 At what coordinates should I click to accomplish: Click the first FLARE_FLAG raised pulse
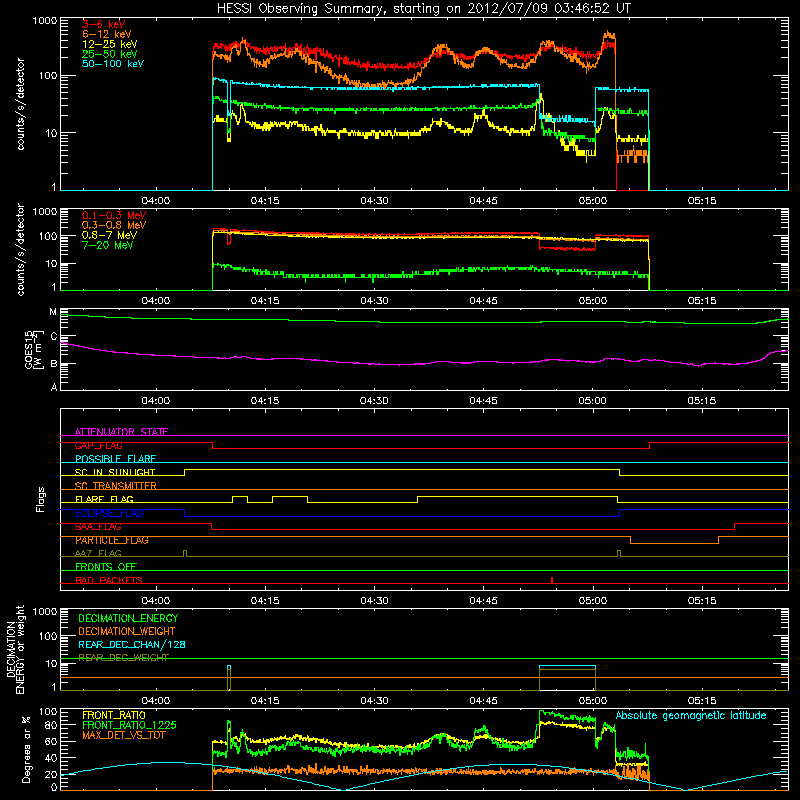(240, 499)
